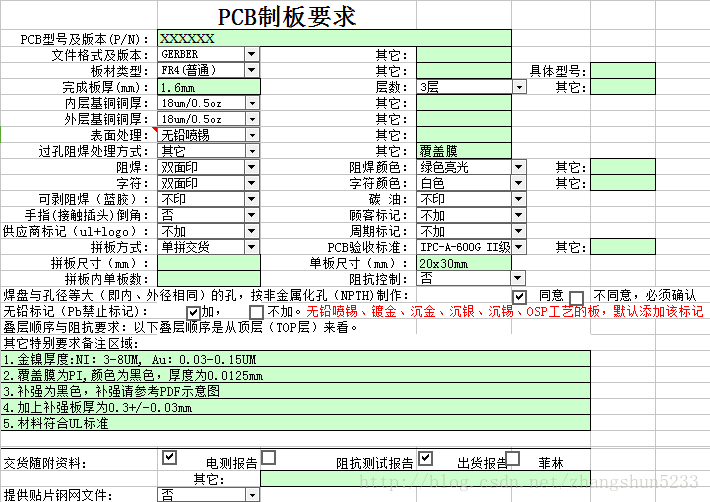Expand the 层数 3层 dropdown
This screenshot has height=502, width=710.
519,86
